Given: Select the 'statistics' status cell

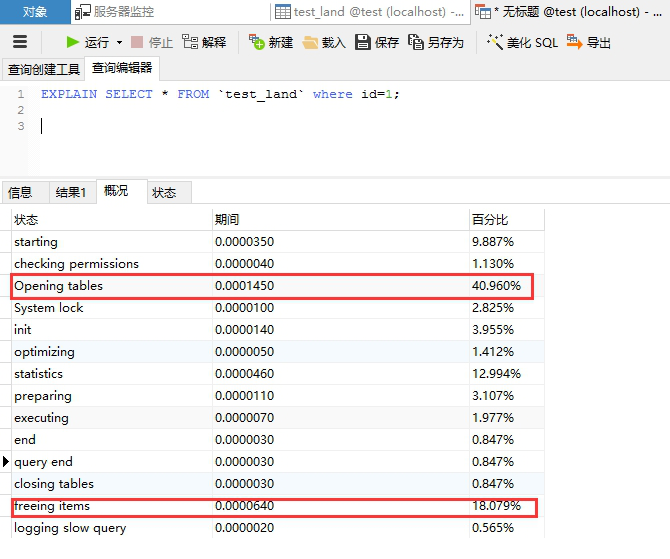Looking at the screenshot, I should (x=112, y=374).
